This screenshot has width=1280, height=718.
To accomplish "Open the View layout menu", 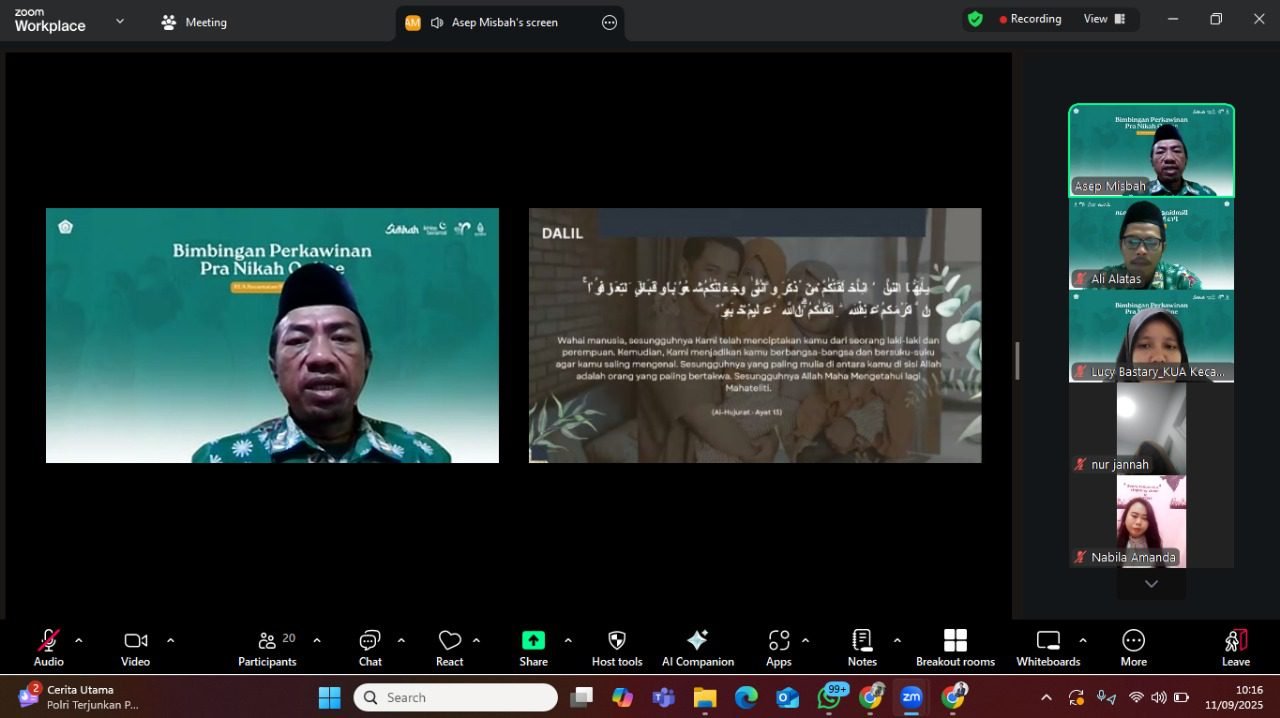I will point(1104,19).
